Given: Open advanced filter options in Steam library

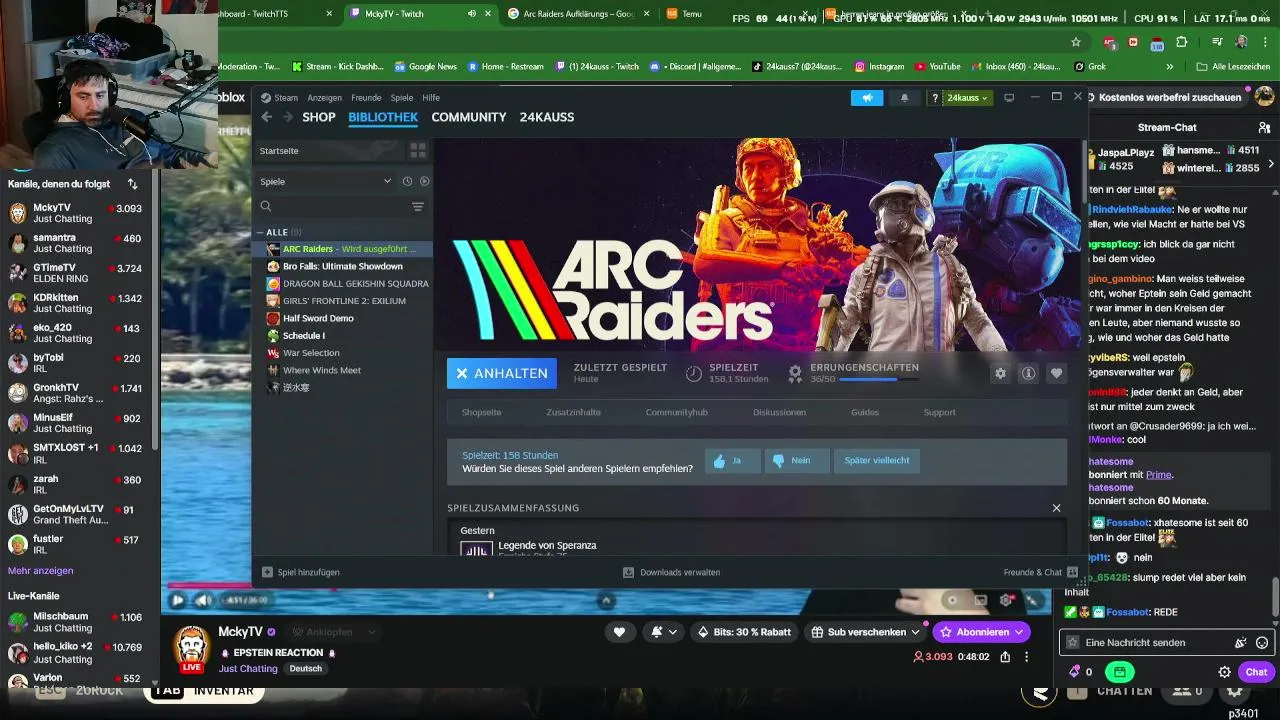Looking at the screenshot, I should [x=418, y=207].
